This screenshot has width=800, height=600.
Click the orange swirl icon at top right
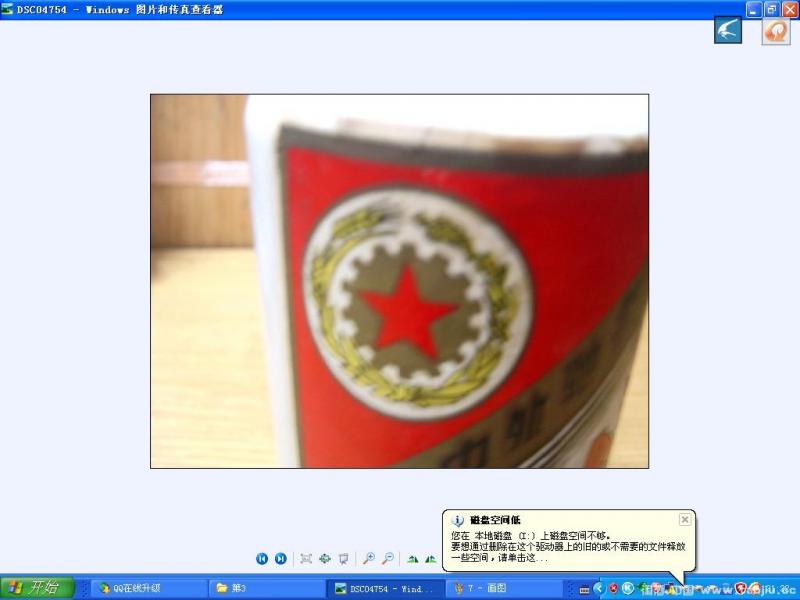(776, 31)
